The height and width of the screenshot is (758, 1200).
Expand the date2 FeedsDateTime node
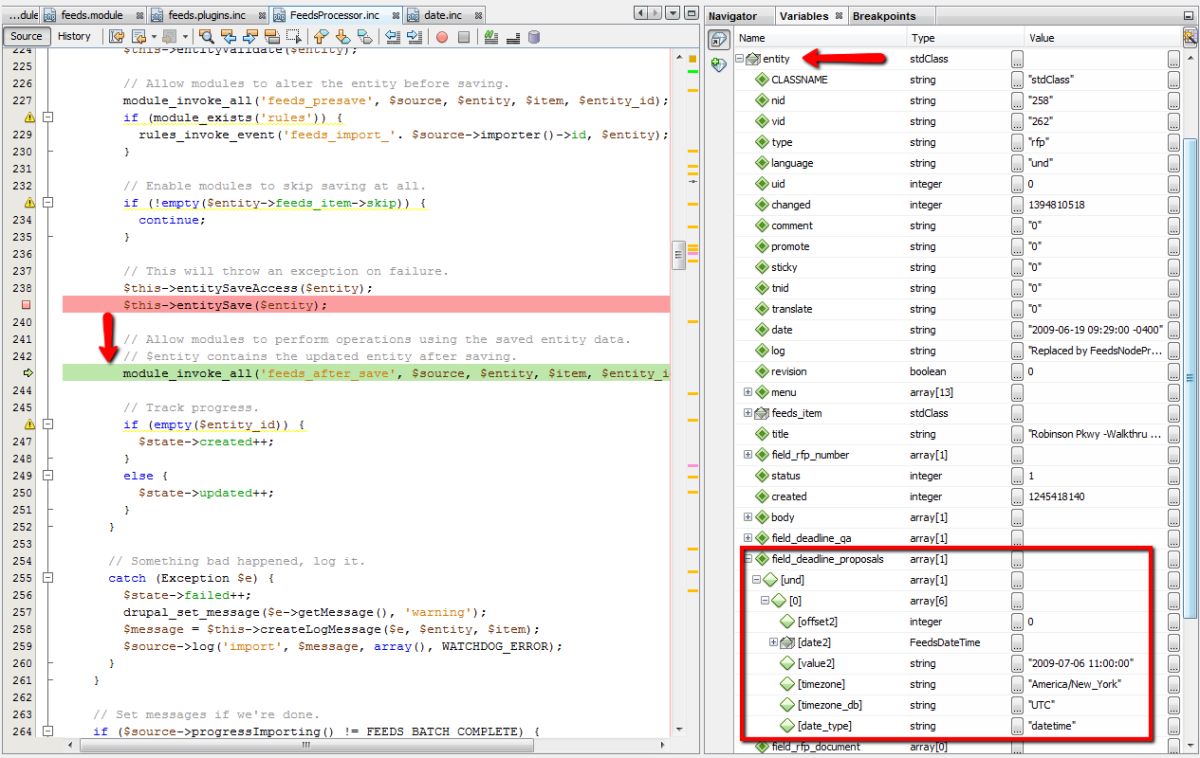[x=773, y=642]
